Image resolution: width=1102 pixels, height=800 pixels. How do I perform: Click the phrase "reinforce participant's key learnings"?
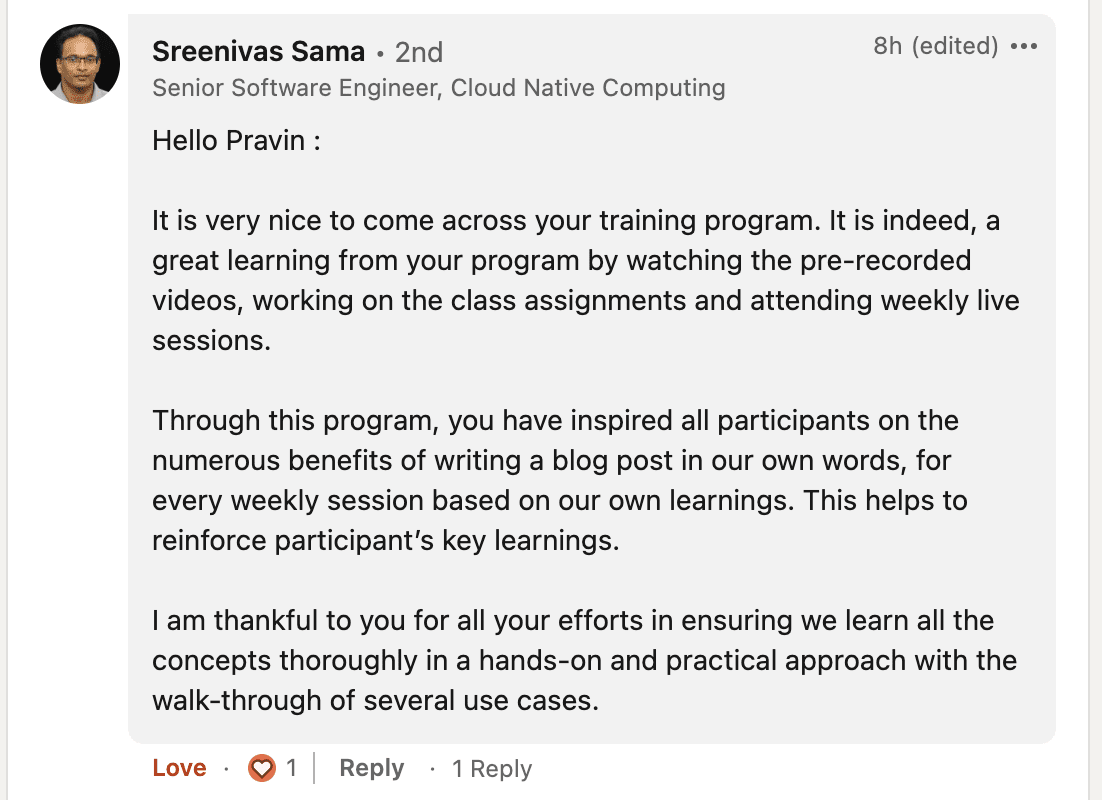[385, 541]
